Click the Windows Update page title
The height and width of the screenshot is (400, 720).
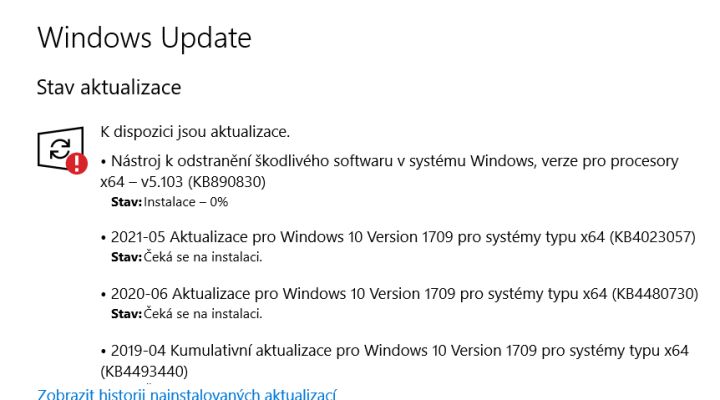coord(144,38)
